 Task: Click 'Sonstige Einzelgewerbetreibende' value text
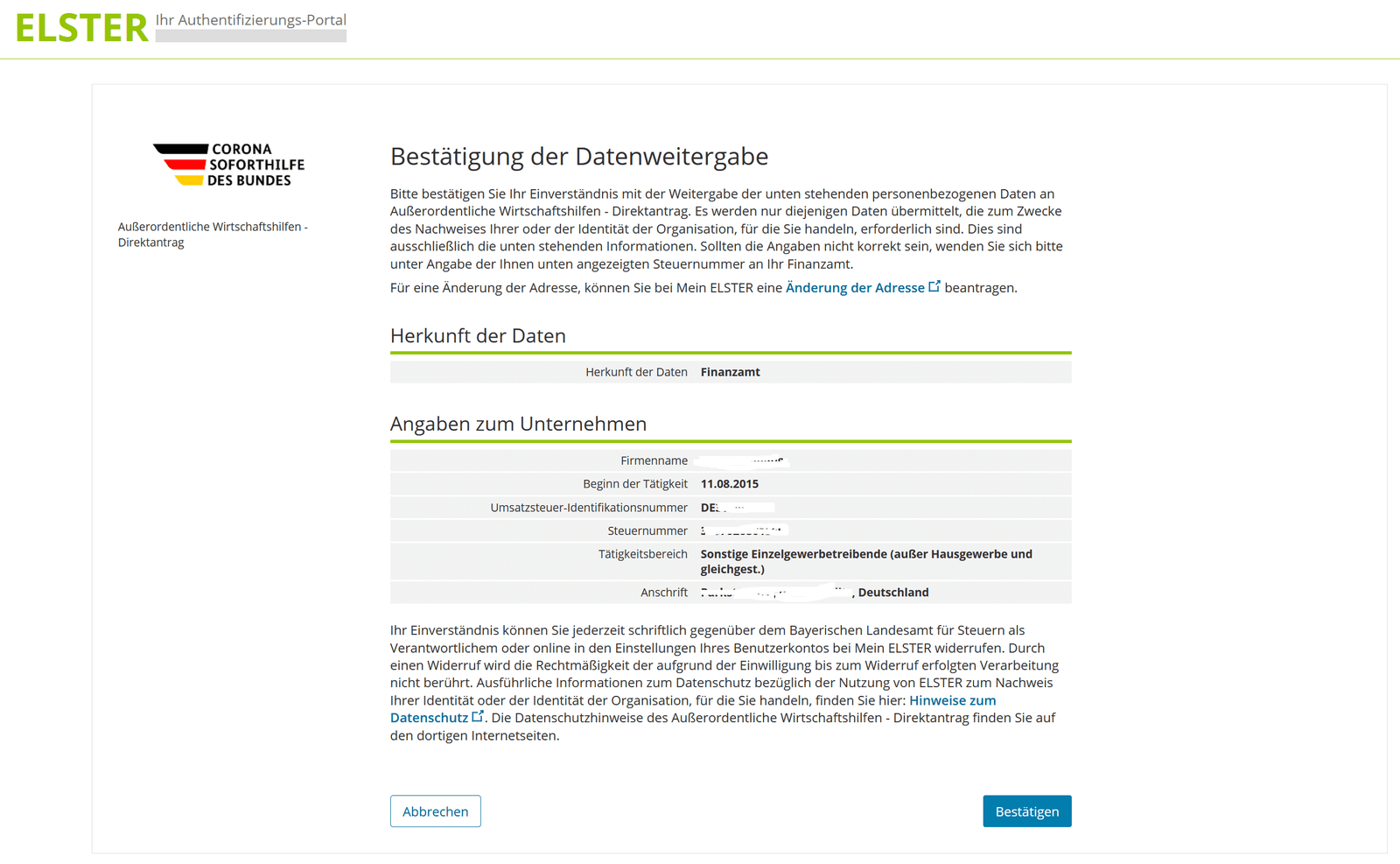point(866,561)
